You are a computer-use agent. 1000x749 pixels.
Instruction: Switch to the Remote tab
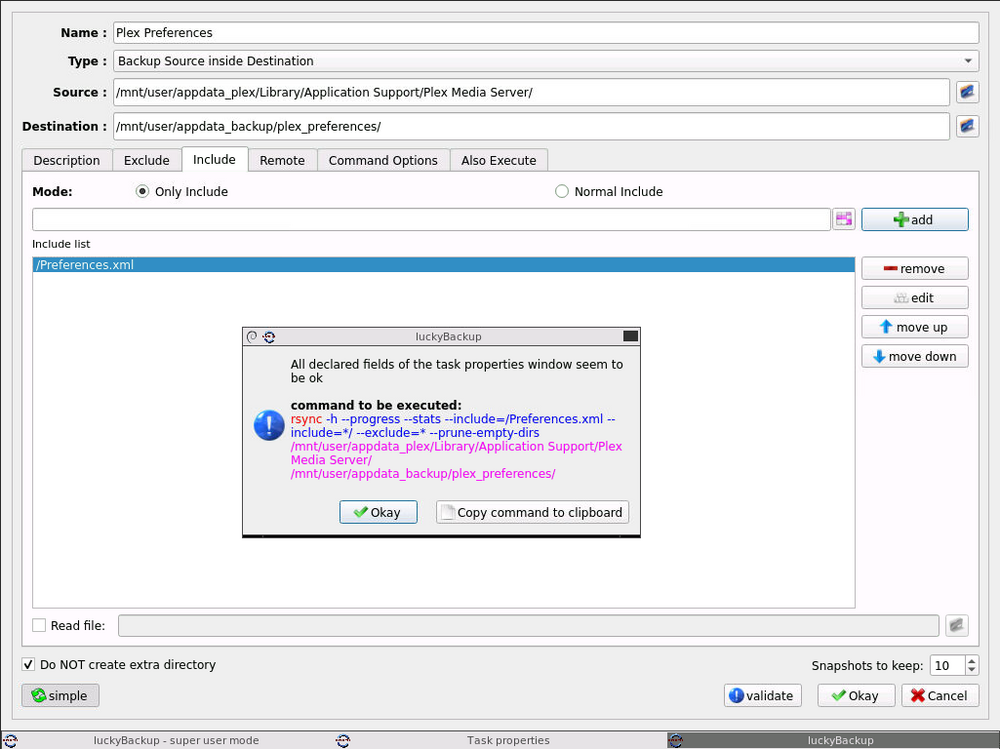click(x=282, y=160)
